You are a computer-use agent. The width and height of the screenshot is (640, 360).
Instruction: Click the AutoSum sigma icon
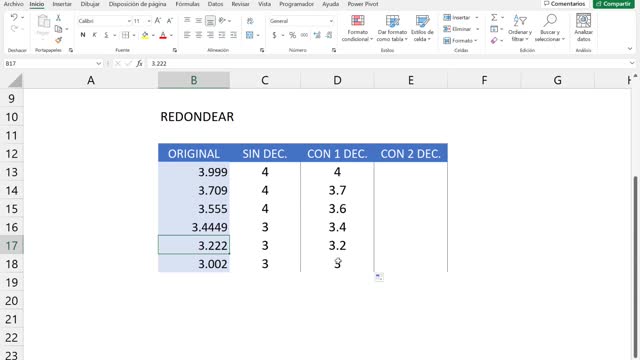coord(494,18)
